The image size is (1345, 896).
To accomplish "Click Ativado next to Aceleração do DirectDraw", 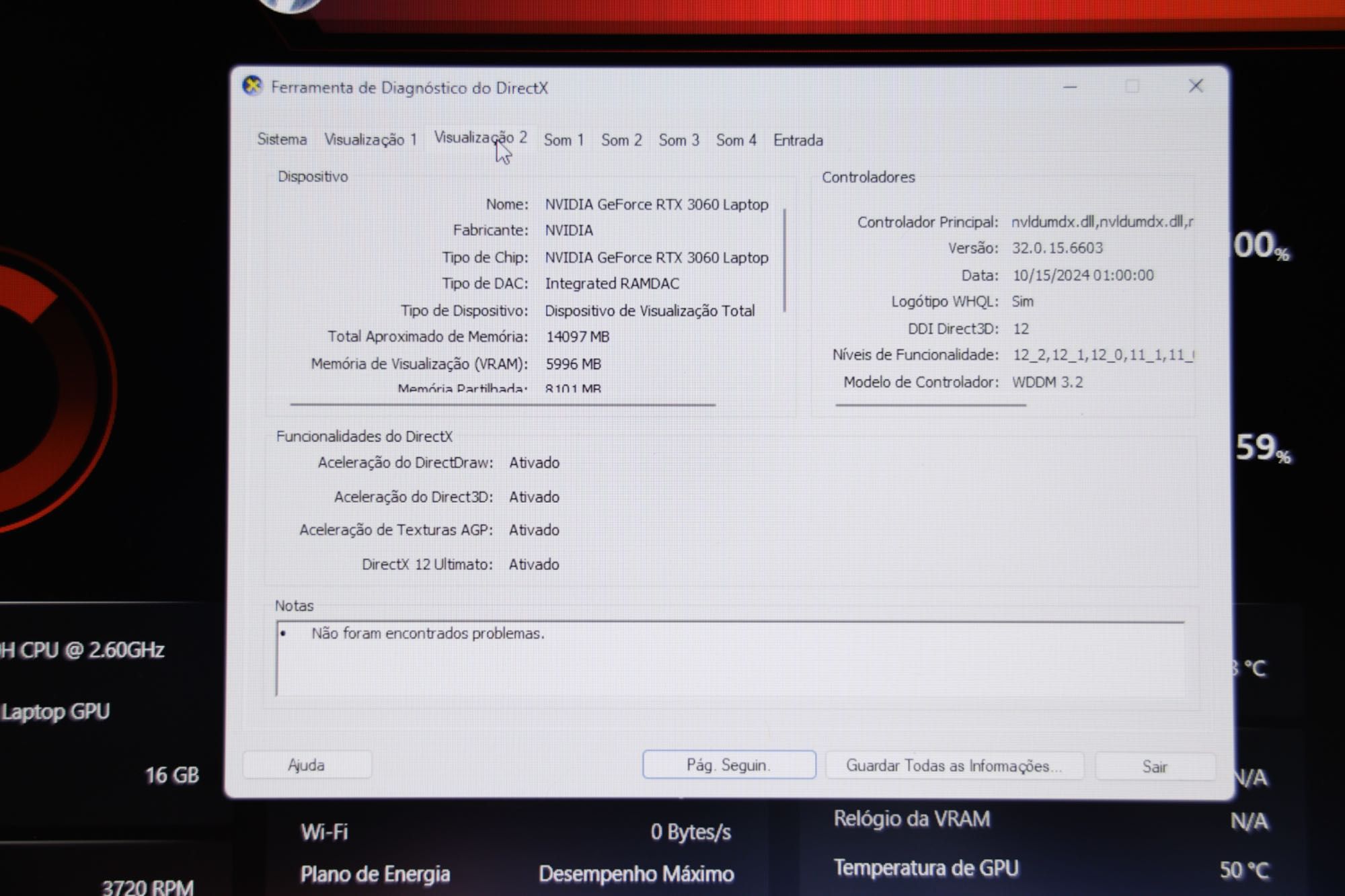I will (x=534, y=462).
